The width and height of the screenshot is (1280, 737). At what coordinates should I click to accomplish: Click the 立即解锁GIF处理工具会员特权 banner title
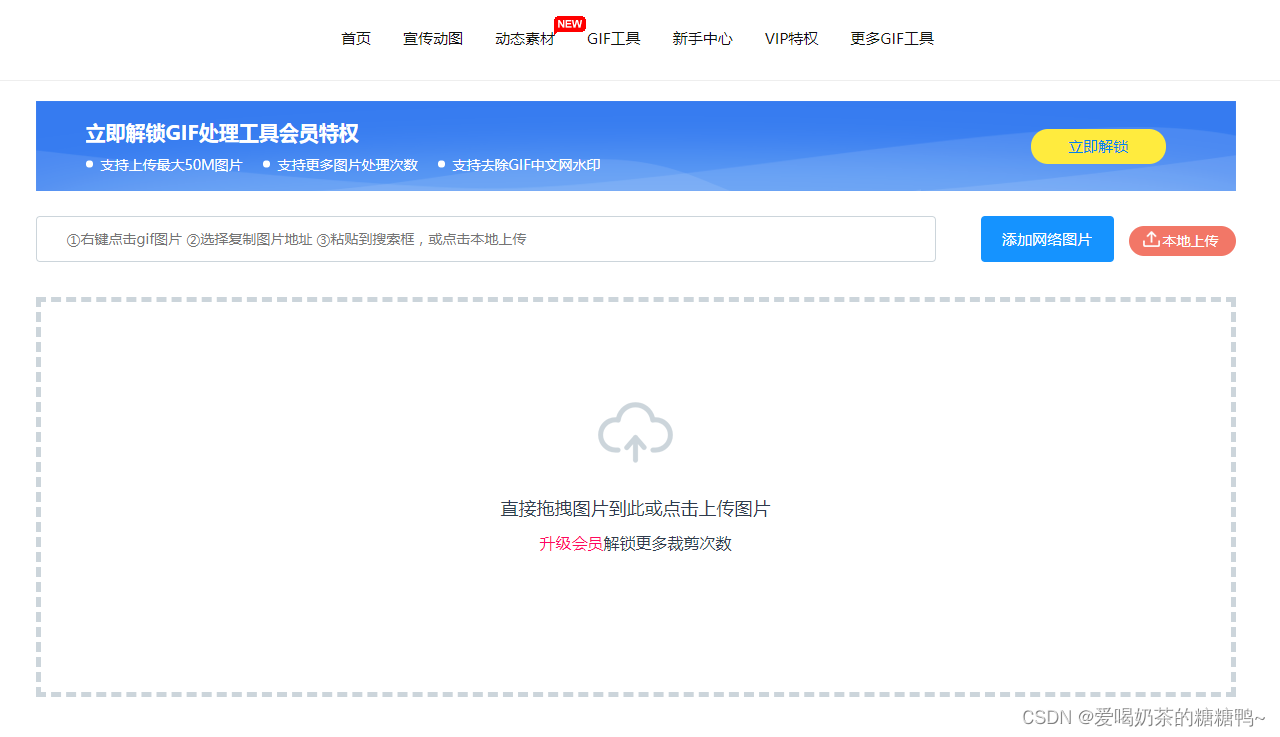pyautogui.click(x=222, y=133)
